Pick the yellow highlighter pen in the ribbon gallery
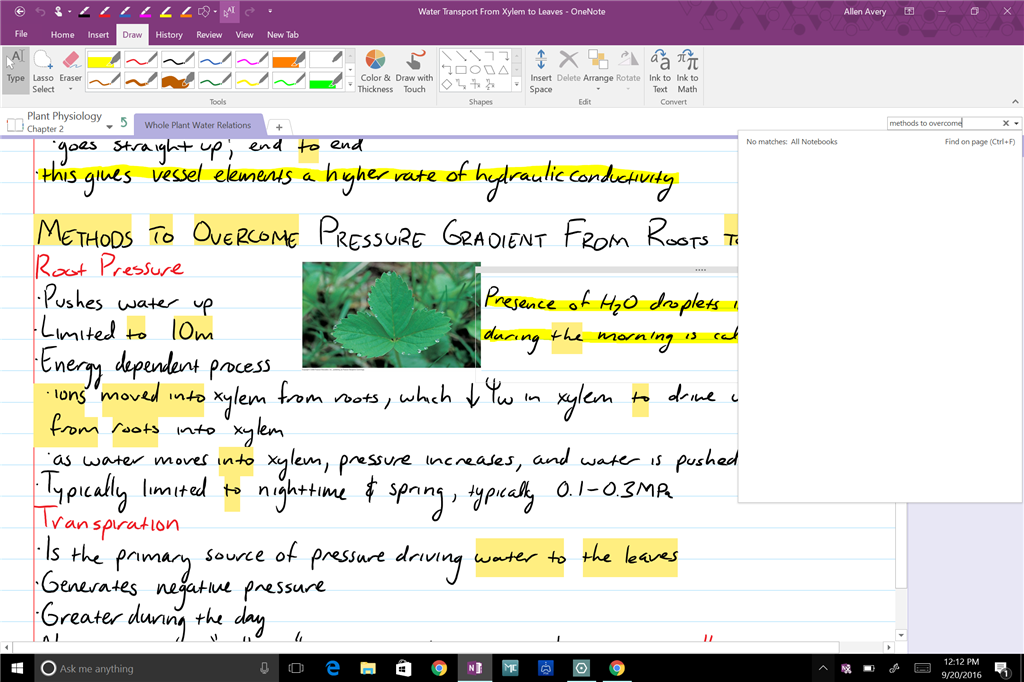Viewport: 1024px width, 682px height. [104, 60]
